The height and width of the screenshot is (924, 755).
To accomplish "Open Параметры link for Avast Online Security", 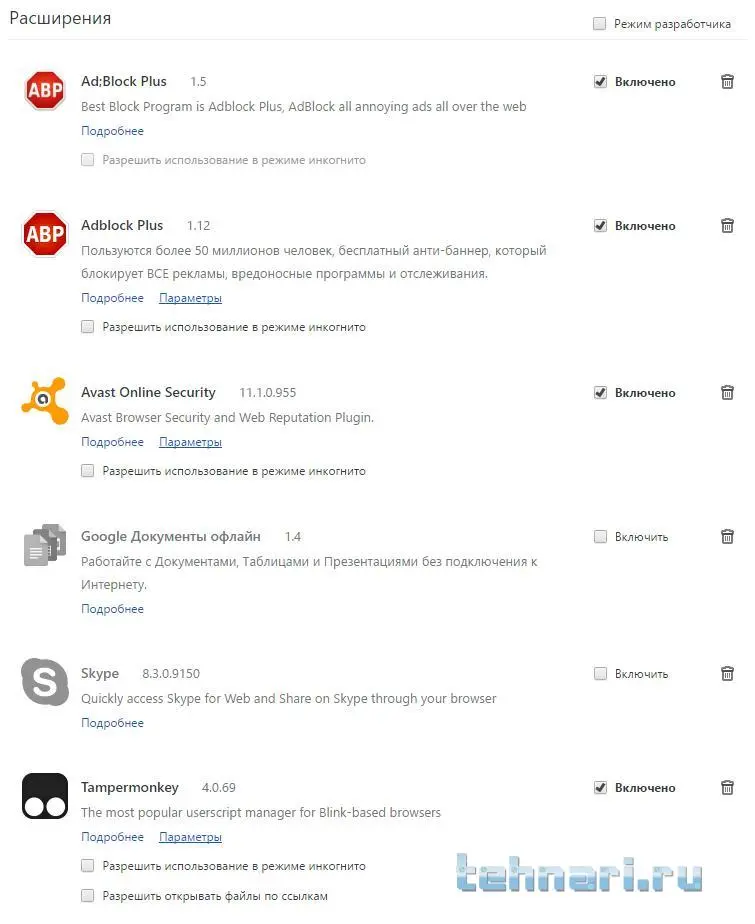I will (x=190, y=442).
